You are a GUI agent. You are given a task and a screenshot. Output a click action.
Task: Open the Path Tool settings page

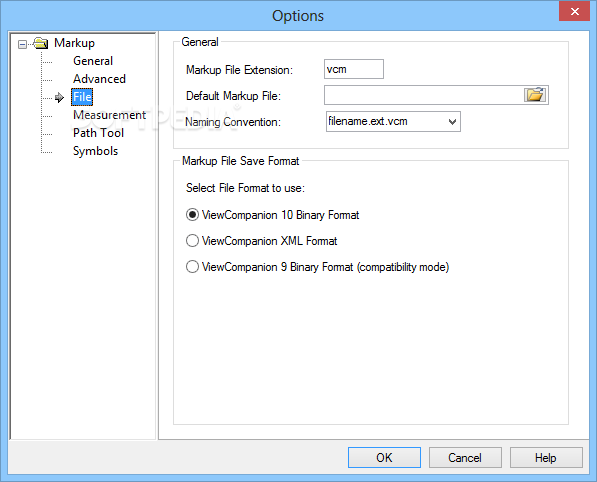(x=98, y=132)
